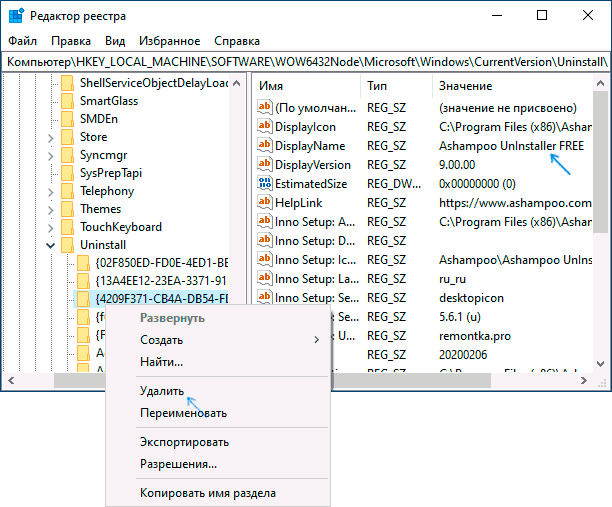Select the DisplayName value entry
612x507 pixels.
[310, 146]
